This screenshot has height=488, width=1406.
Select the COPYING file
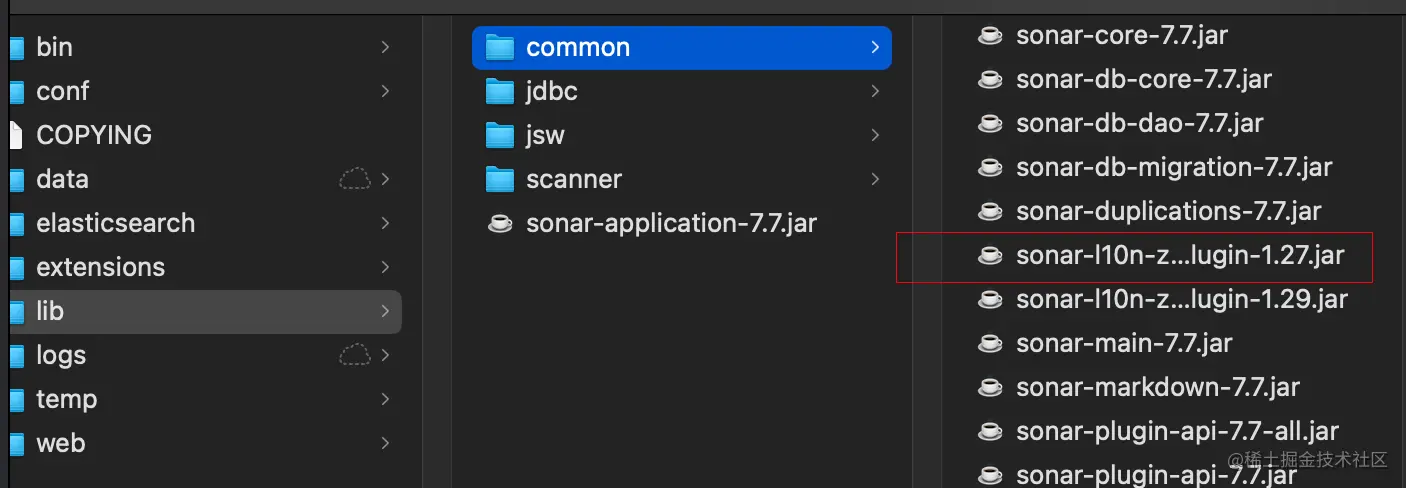coord(94,135)
